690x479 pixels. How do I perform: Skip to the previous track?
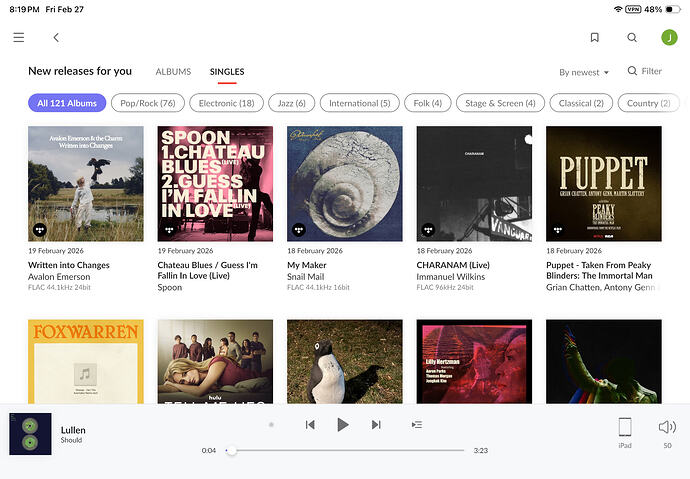(x=310, y=425)
